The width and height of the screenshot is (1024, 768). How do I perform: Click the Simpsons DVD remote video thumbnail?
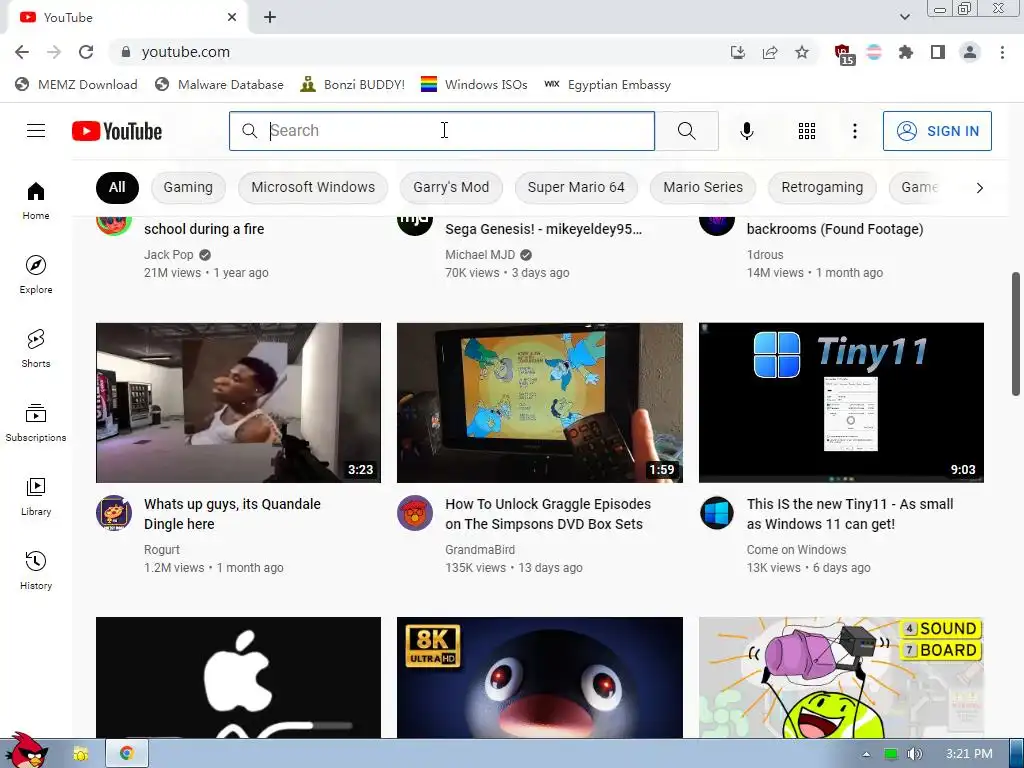click(539, 402)
